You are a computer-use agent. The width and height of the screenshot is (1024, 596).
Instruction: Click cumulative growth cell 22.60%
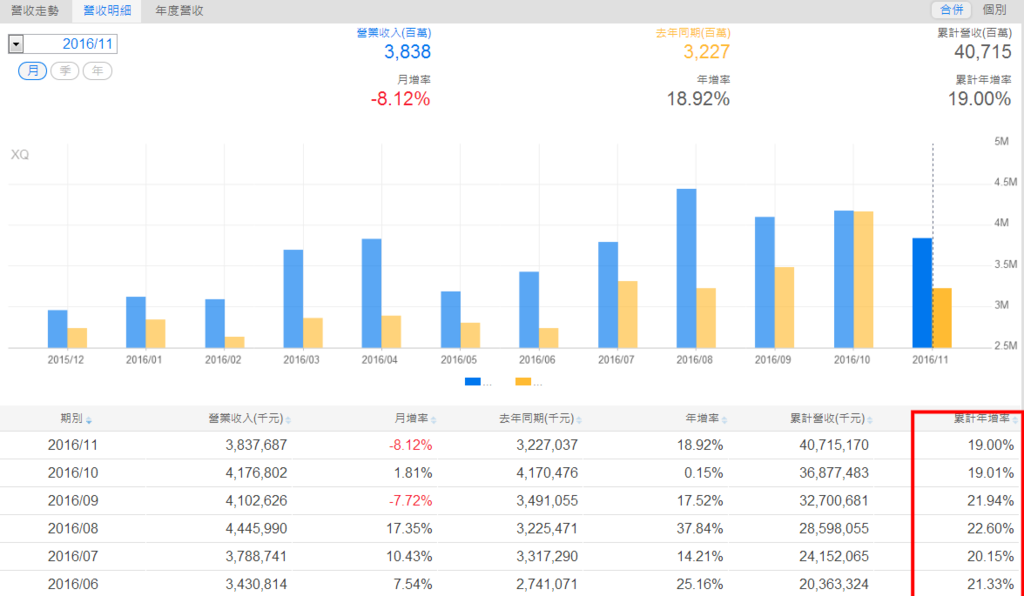point(991,528)
